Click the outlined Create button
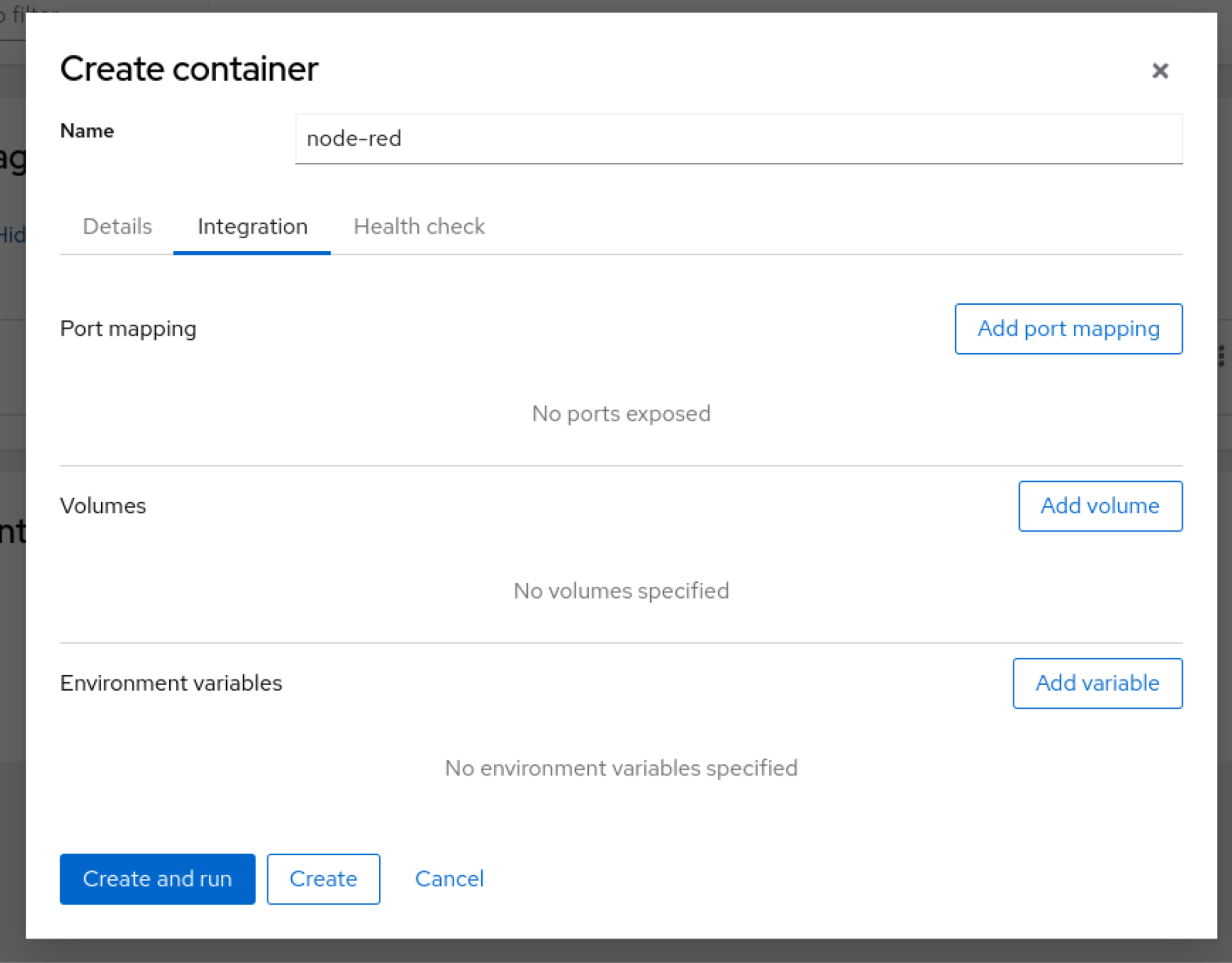The image size is (1232, 963). [x=323, y=879]
